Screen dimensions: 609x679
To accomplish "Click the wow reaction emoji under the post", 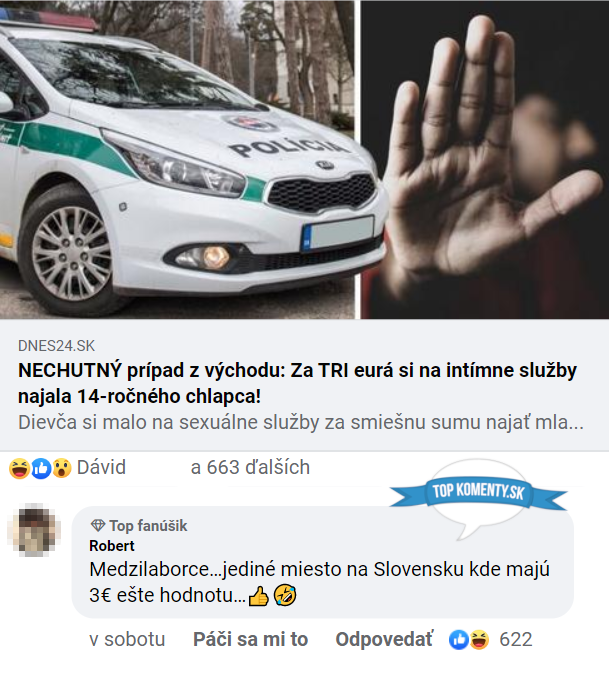I will click(x=62, y=468).
